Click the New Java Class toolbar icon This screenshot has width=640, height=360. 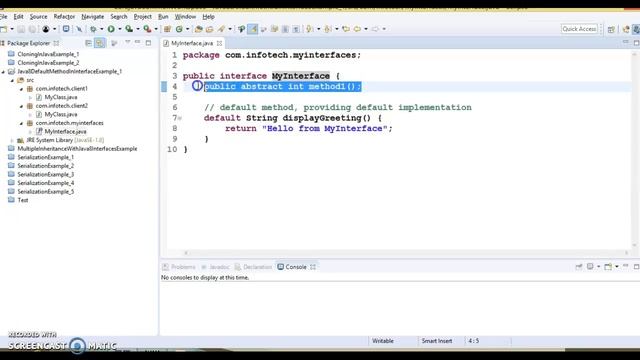click(x=179, y=29)
